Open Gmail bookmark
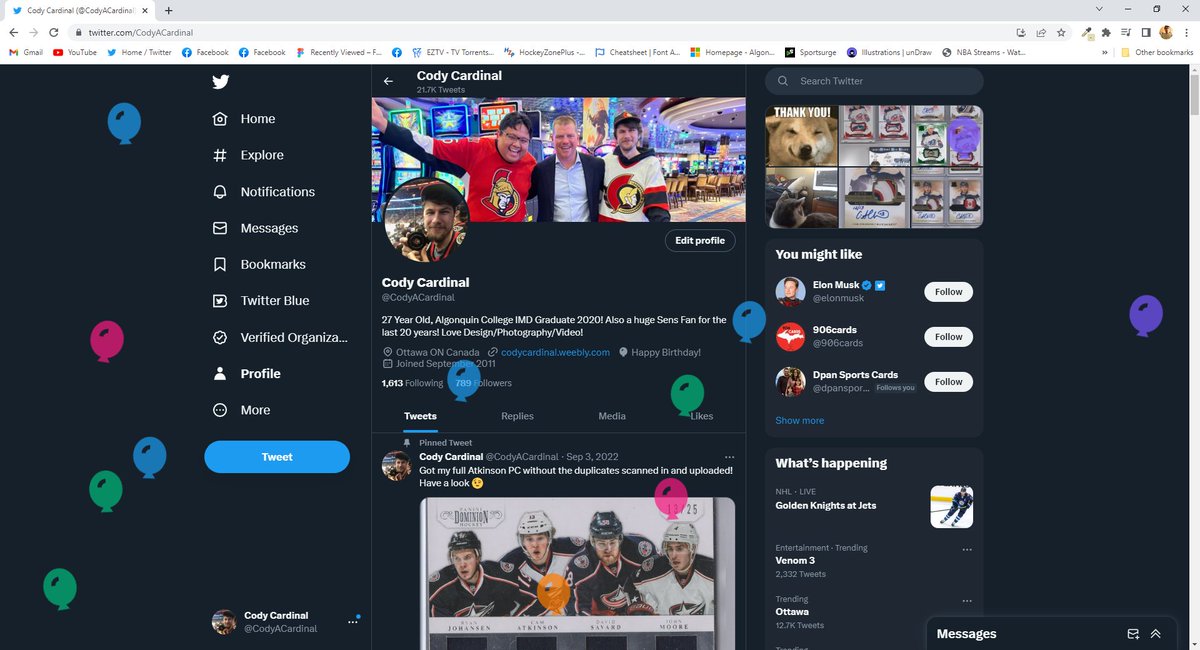Screen dimensions: 1200x650 pos(26,52)
